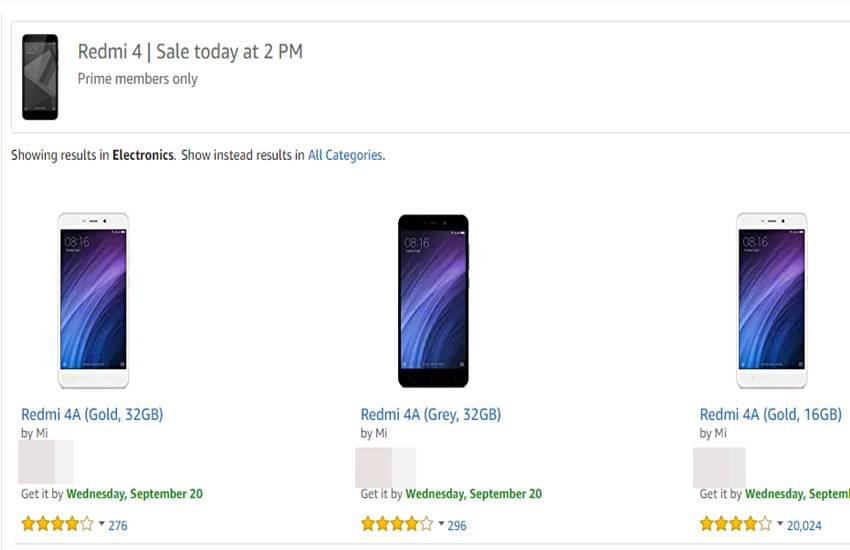Image resolution: width=850 pixels, height=550 pixels.
Task: Open the 276 reviews count link
Action: pos(118,525)
